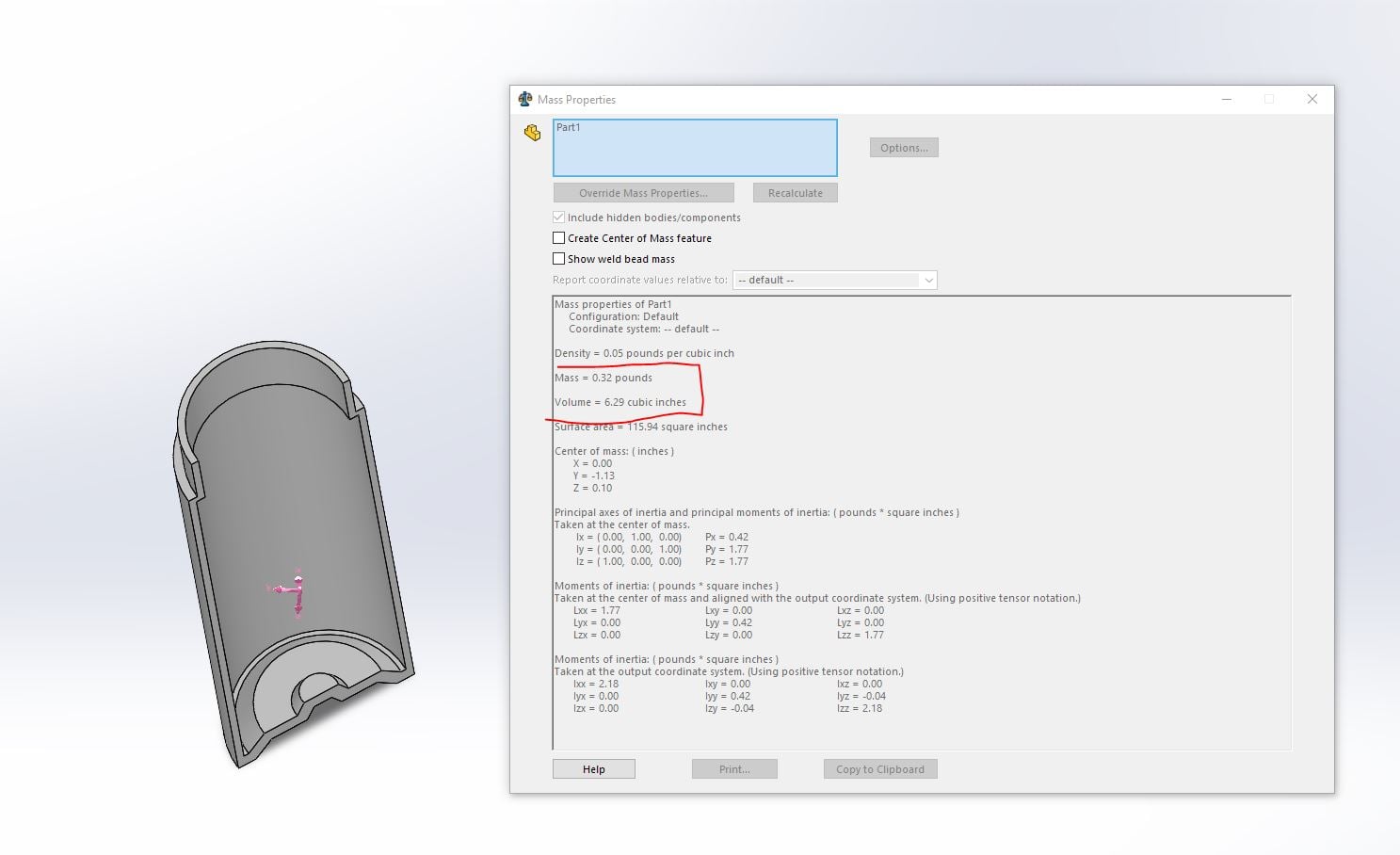Click the Print... button

734,769
